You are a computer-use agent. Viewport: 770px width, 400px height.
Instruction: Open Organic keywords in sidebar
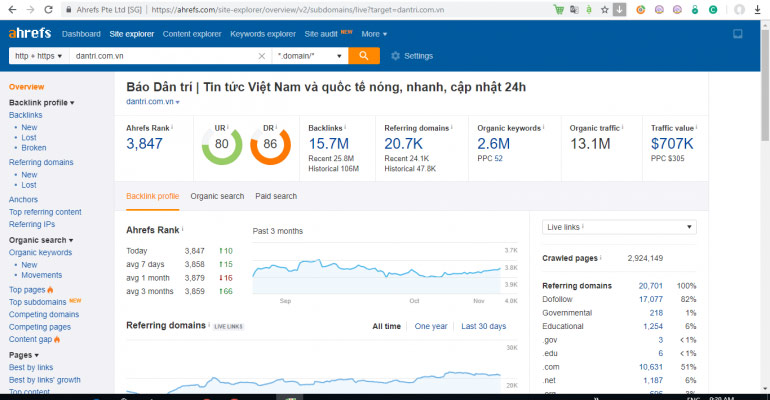[40, 252]
